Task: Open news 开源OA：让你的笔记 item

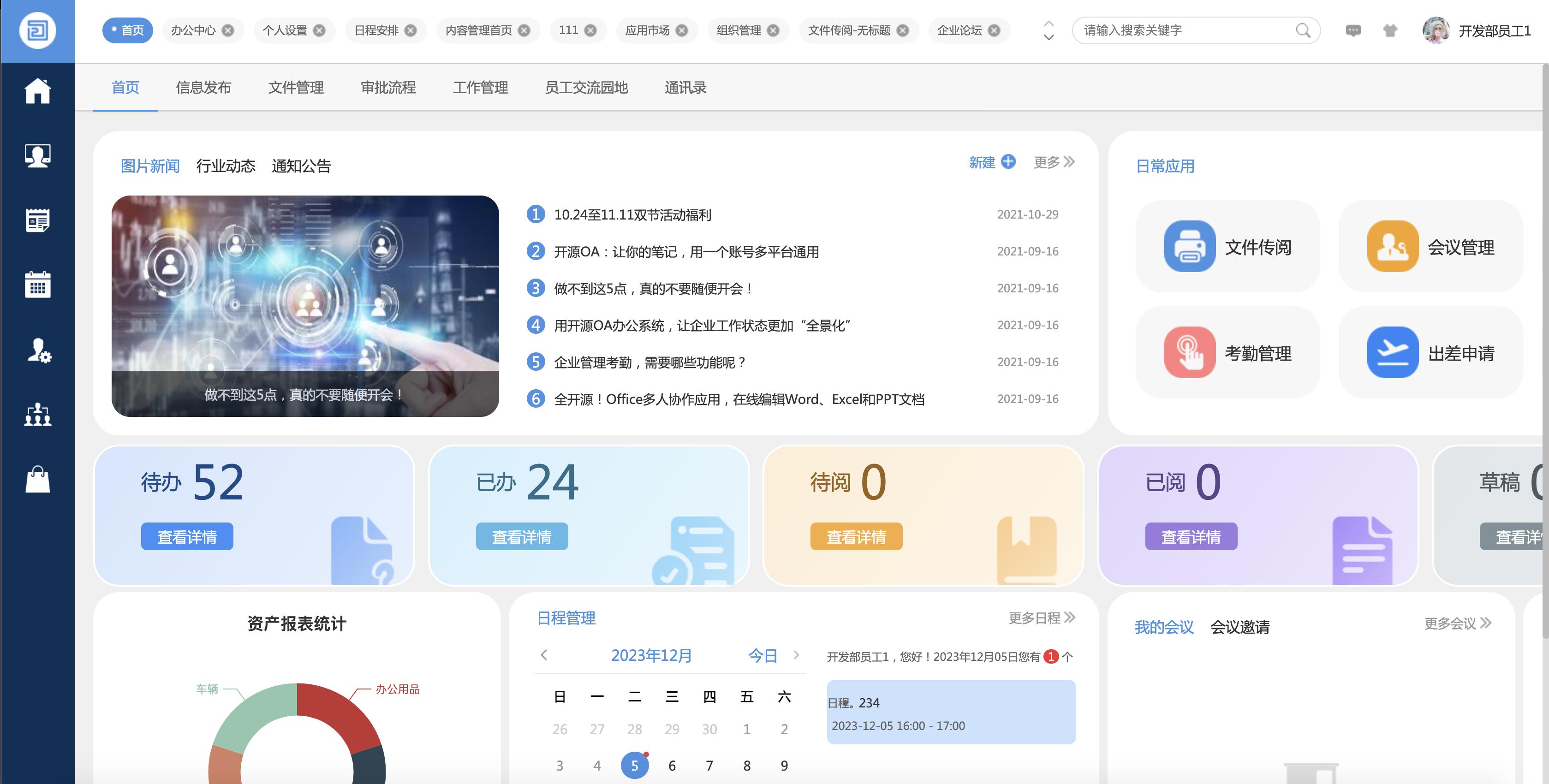Action: click(686, 251)
